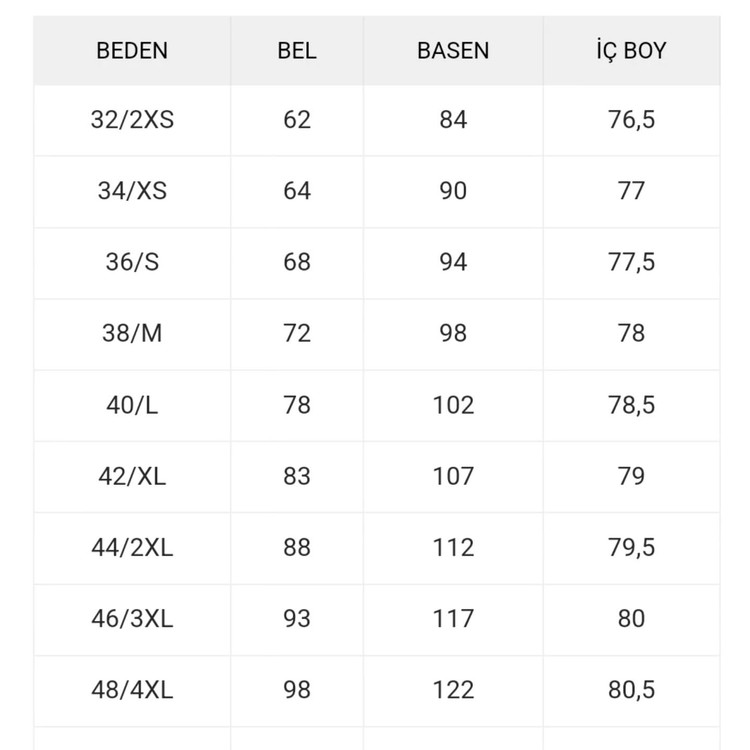Image resolution: width=750 pixels, height=750 pixels.
Task: Click waist value 78 in 40/L row
Action: point(297,405)
